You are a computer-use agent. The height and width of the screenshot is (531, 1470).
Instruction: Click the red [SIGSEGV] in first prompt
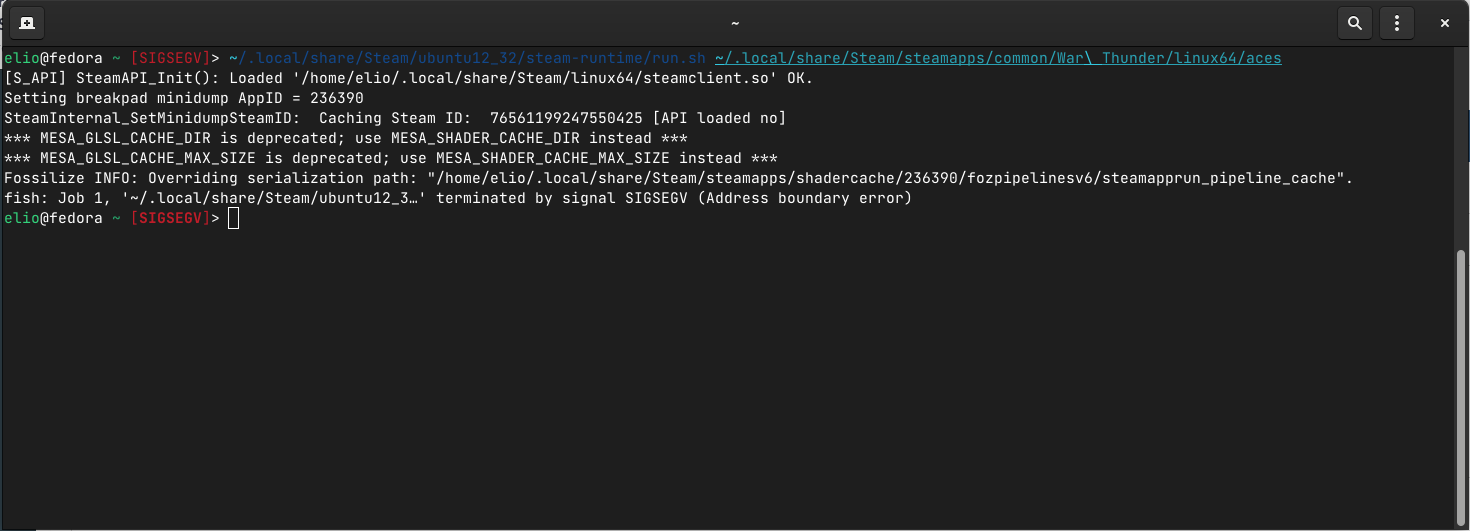coord(170,58)
